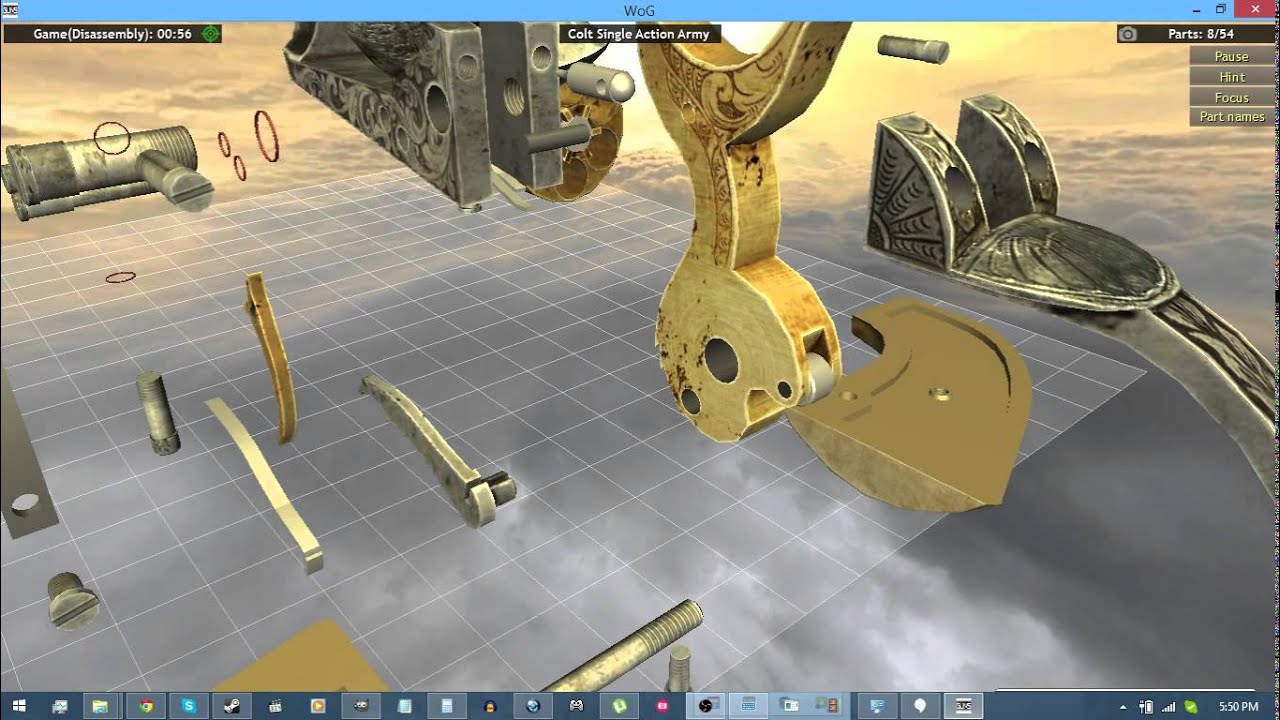Screen dimensions: 1280x720
Task: Open Skype from taskbar
Action: click(188, 706)
